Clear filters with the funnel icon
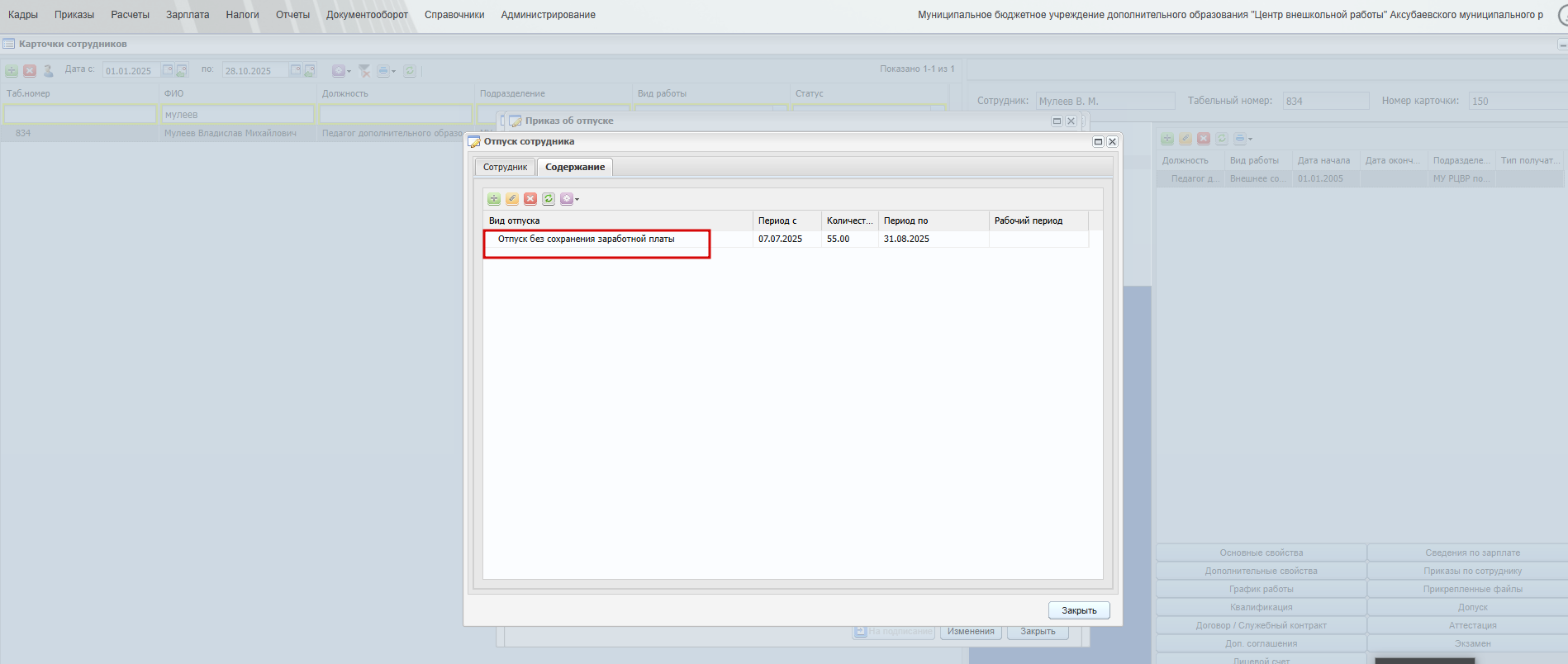The height and width of the screenshot is (664, 1568). tap(364, 71)
